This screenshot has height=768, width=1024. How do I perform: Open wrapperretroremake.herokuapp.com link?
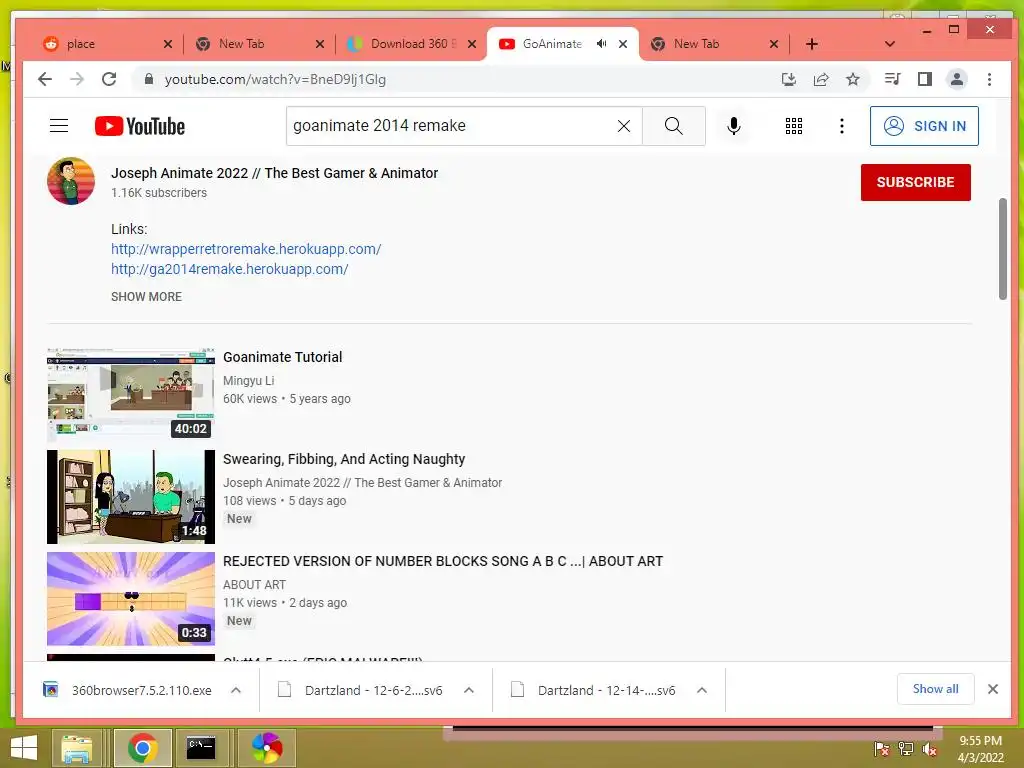point(246,249)
